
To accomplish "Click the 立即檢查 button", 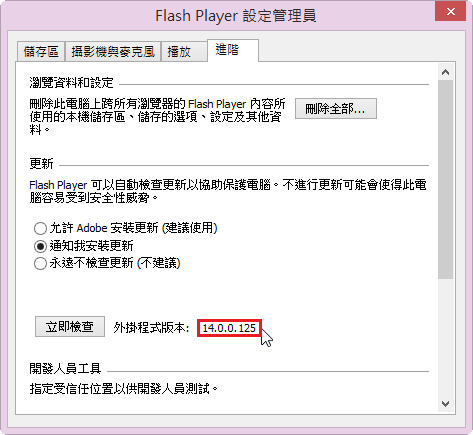I will pyautogui.click(x=70, y=326).
